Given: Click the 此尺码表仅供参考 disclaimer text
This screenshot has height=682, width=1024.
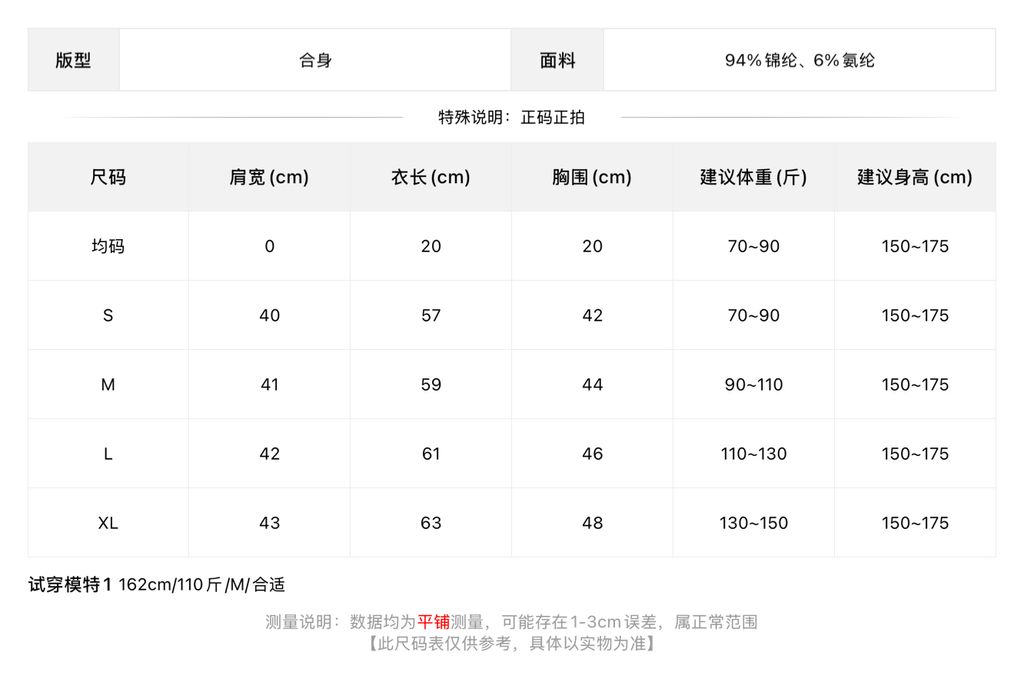Looking at the screenshot, I should (x=511, y=644).
